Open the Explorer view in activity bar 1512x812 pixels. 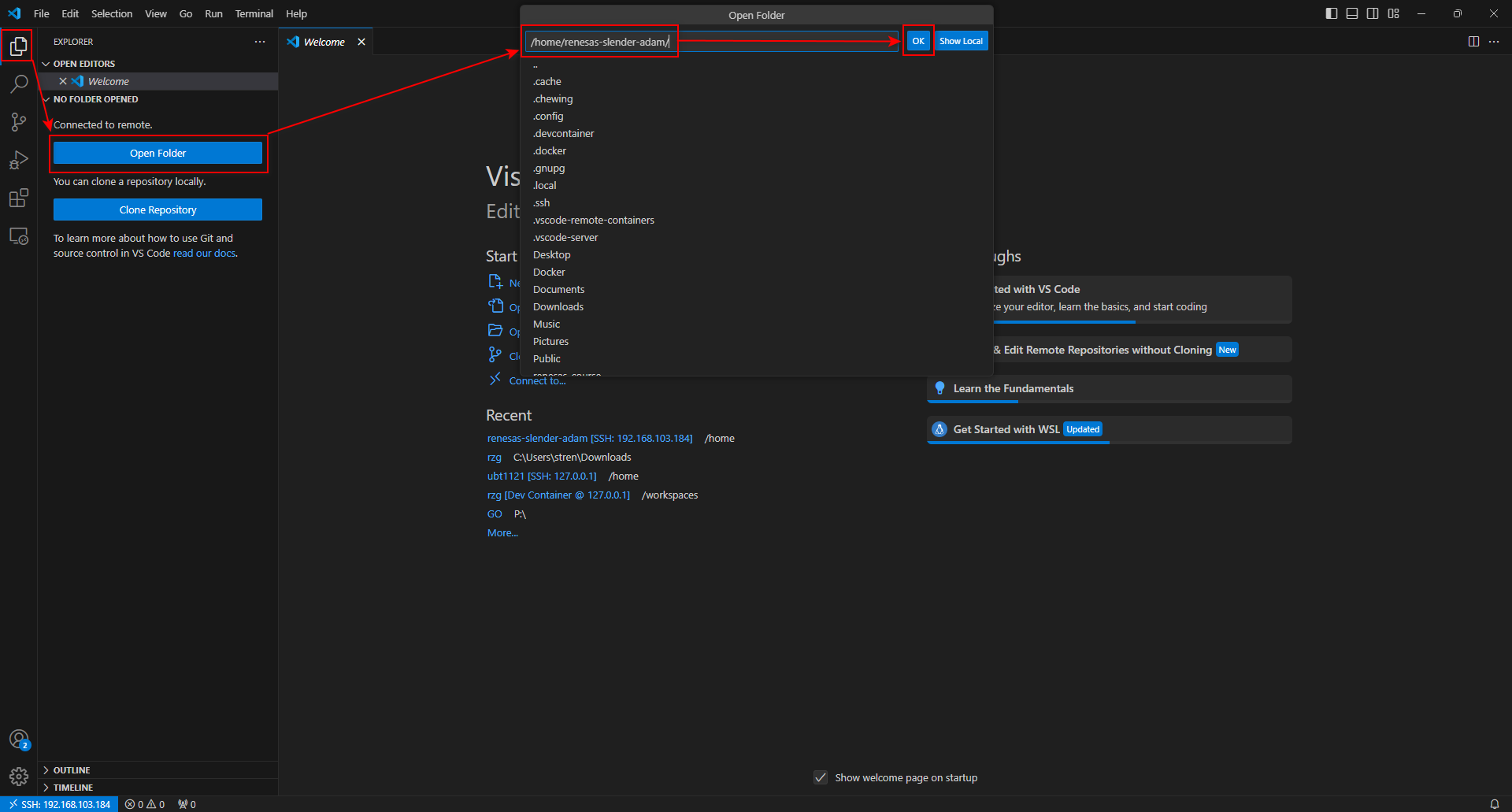pos(19,46)
